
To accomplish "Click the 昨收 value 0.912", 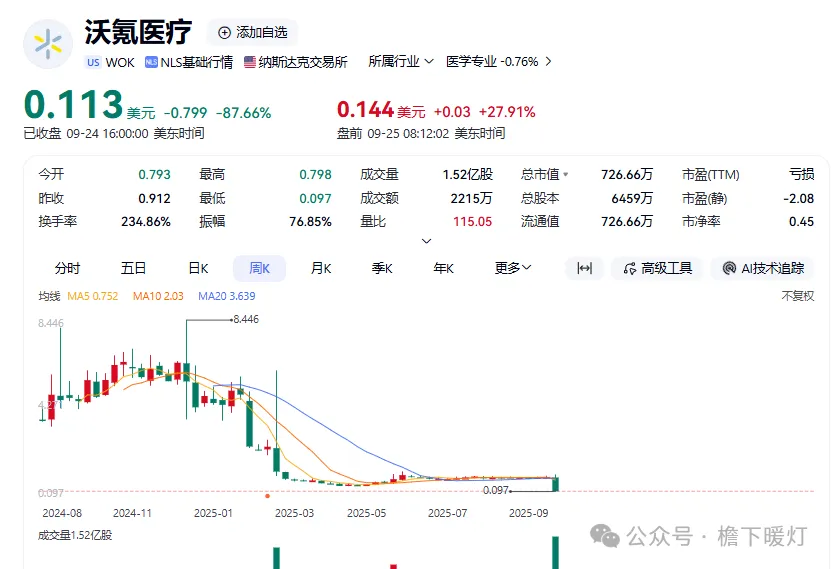I will (x=154, y=198).
